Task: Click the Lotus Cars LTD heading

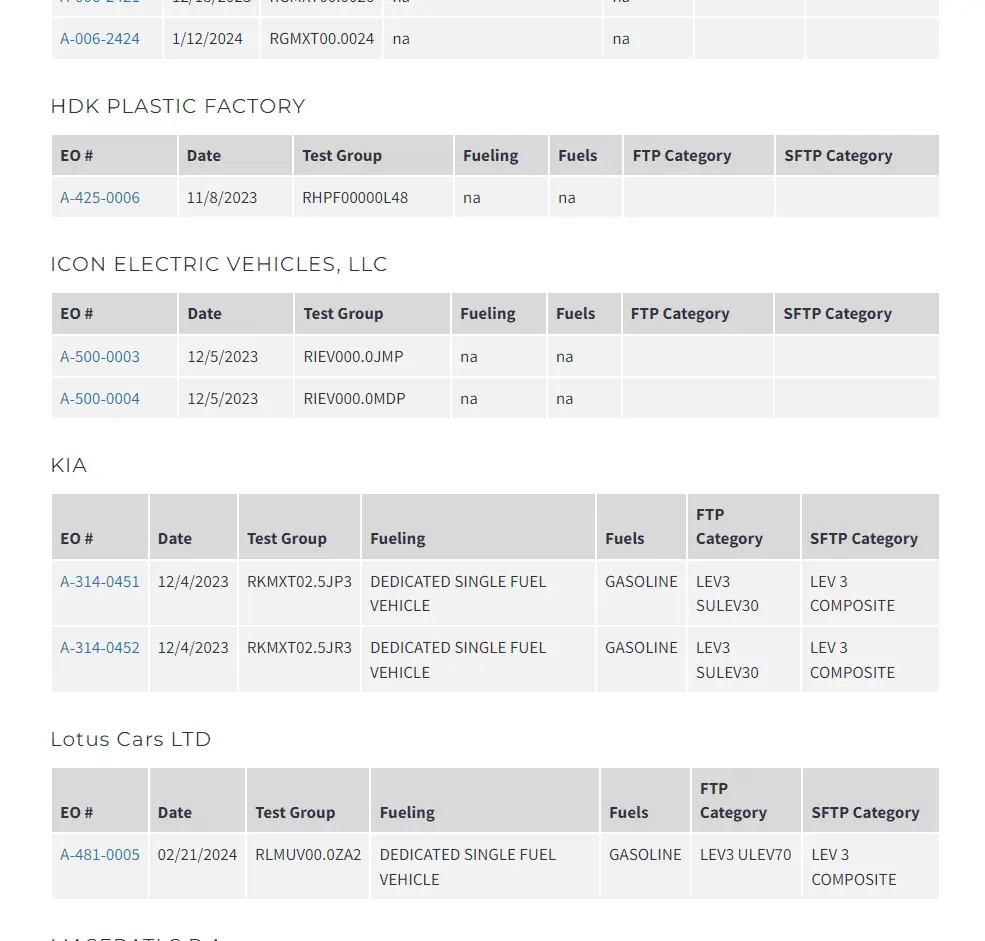Action: 131,739
